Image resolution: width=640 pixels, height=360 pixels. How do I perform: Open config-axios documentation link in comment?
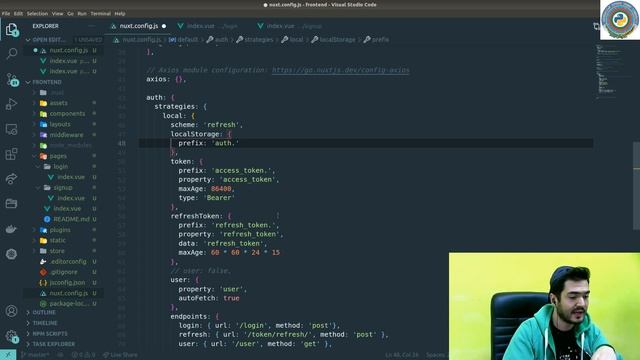click(x=340, y=70)
